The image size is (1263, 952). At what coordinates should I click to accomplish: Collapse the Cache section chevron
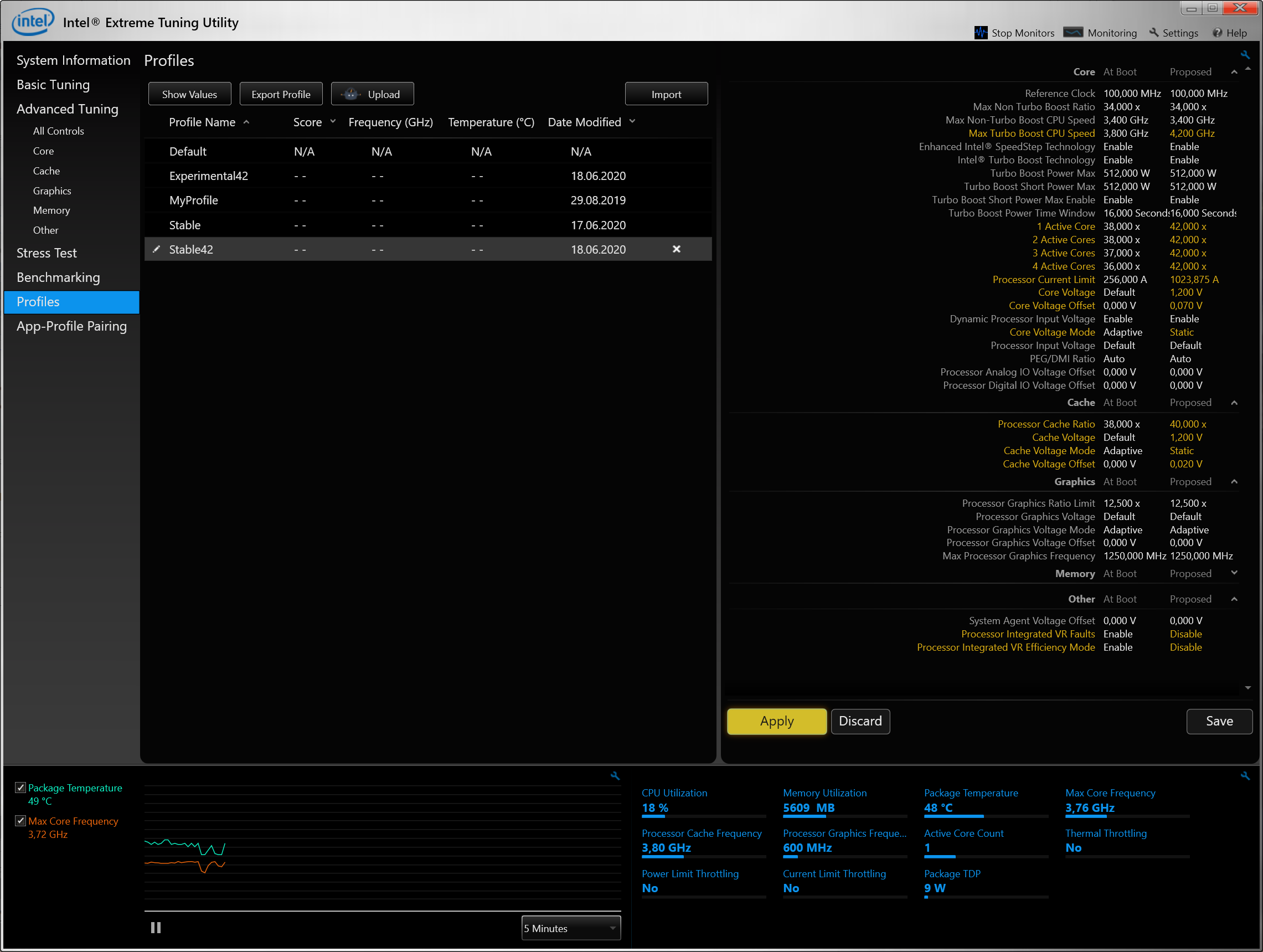tap(1234, 403)
